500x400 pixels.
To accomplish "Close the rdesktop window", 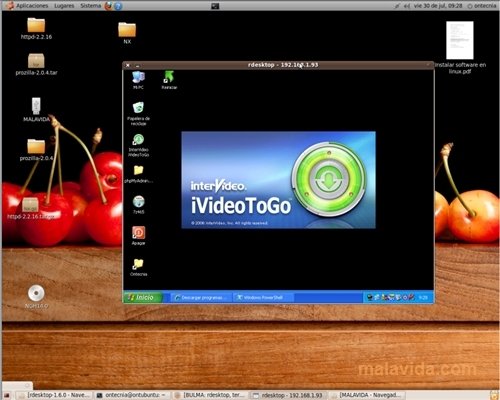I will coord(128,65).
